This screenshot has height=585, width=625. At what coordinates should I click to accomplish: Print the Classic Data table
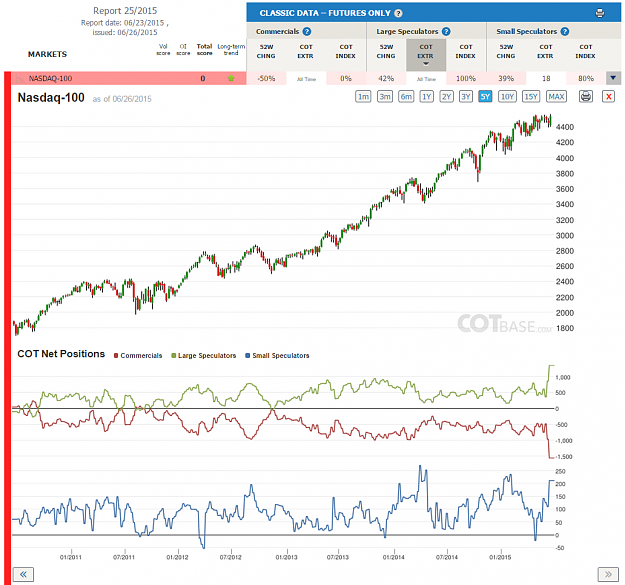[599, 13]
